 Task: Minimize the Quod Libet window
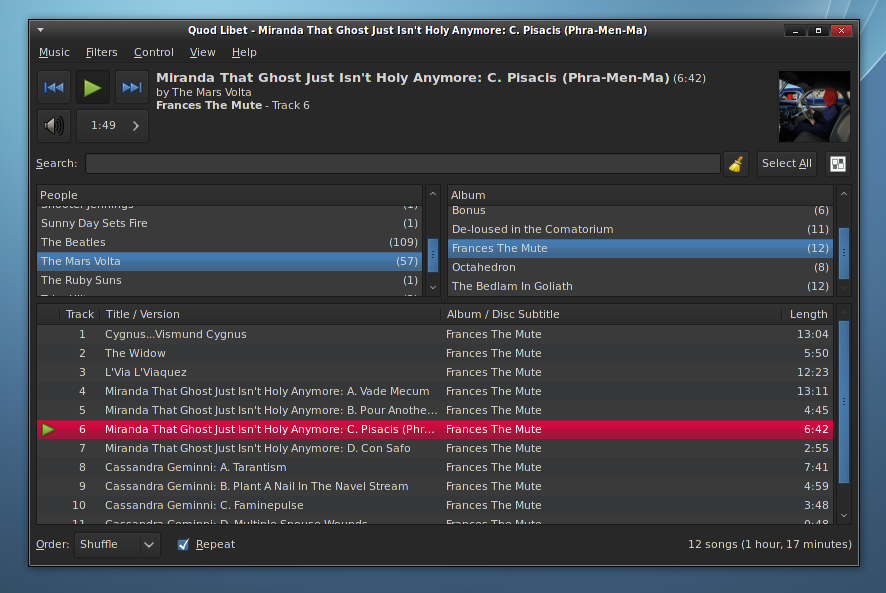tap(796, 31)
